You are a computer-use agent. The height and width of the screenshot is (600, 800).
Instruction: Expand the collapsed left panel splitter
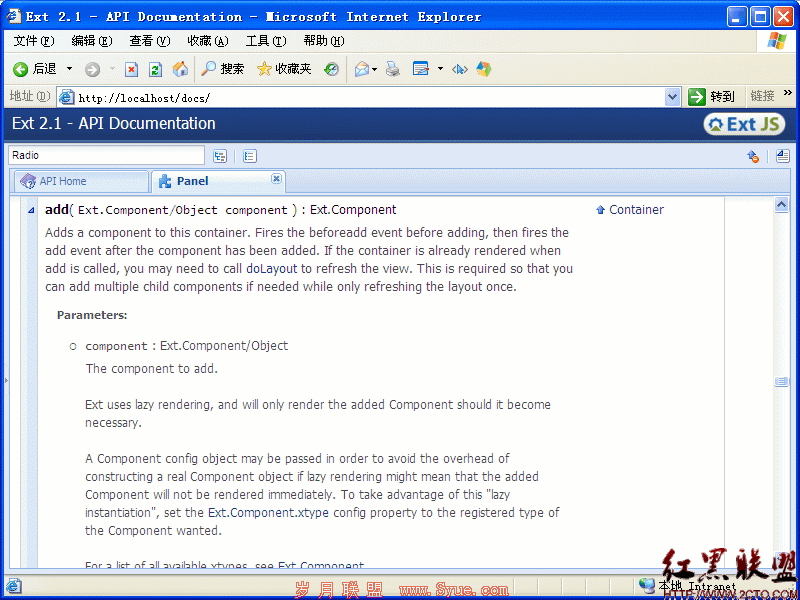tap(6, 380)
